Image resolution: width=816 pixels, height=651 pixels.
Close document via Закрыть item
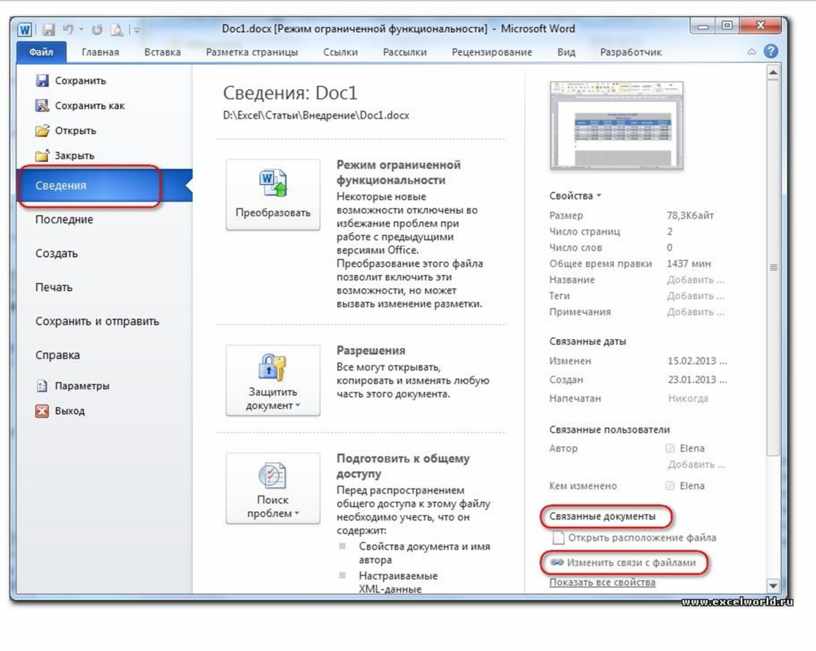tap(74, 156)
